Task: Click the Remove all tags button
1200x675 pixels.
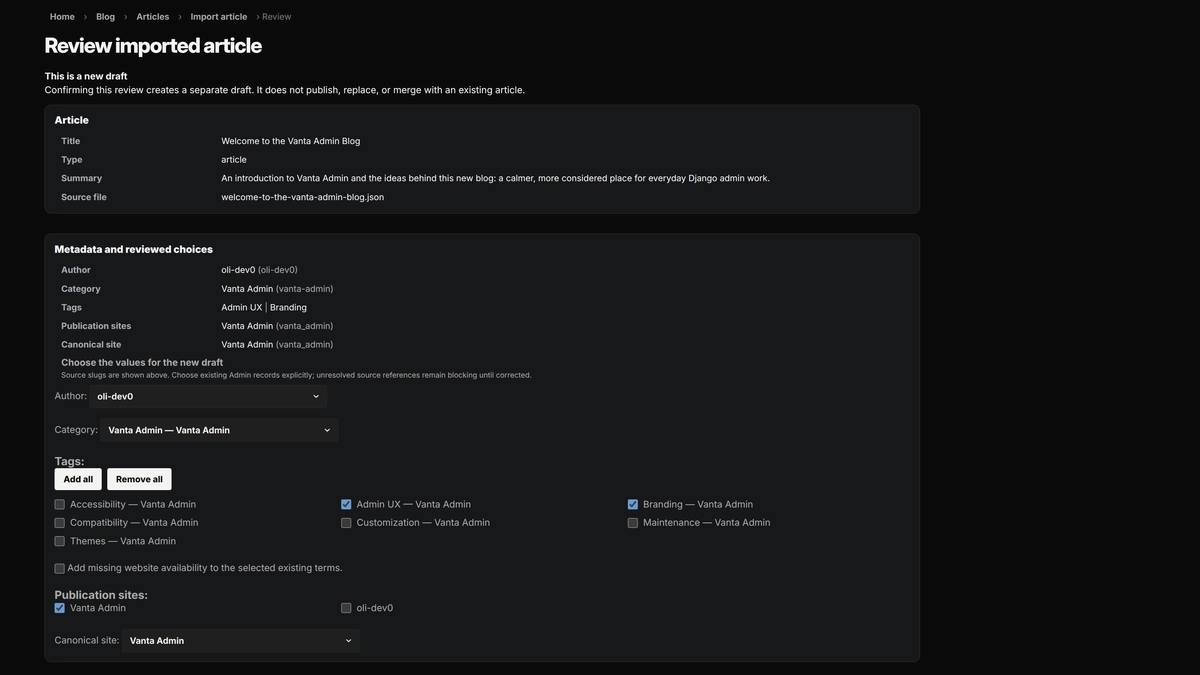Action: (x=139, y=479)
